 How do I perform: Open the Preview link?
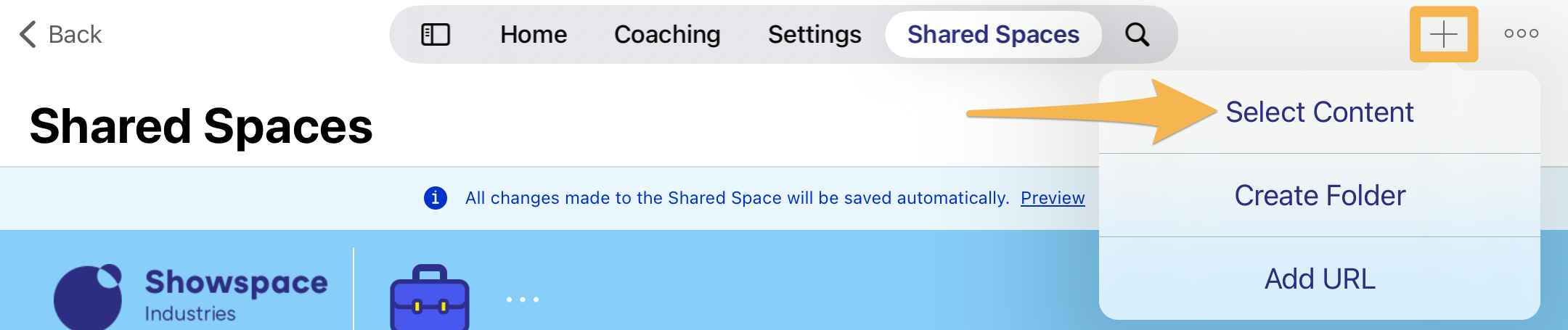click(1052, 198)
